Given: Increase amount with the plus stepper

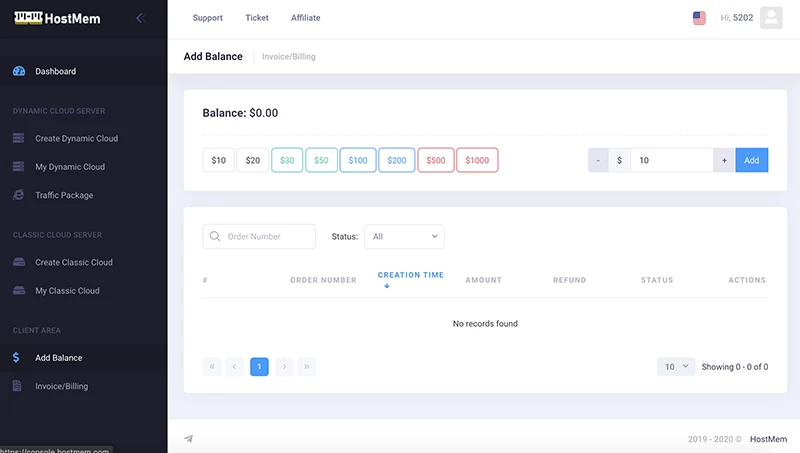Looking at the screenshot, I should (723, 160).
